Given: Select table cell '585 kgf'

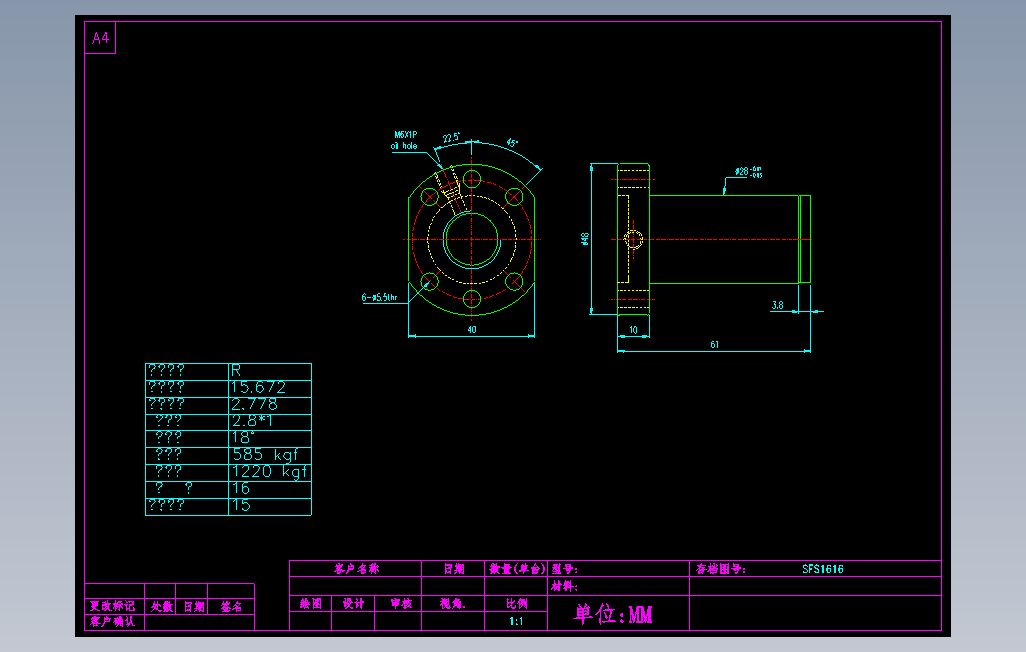Looking at the screenshot, I should (270, 456).
